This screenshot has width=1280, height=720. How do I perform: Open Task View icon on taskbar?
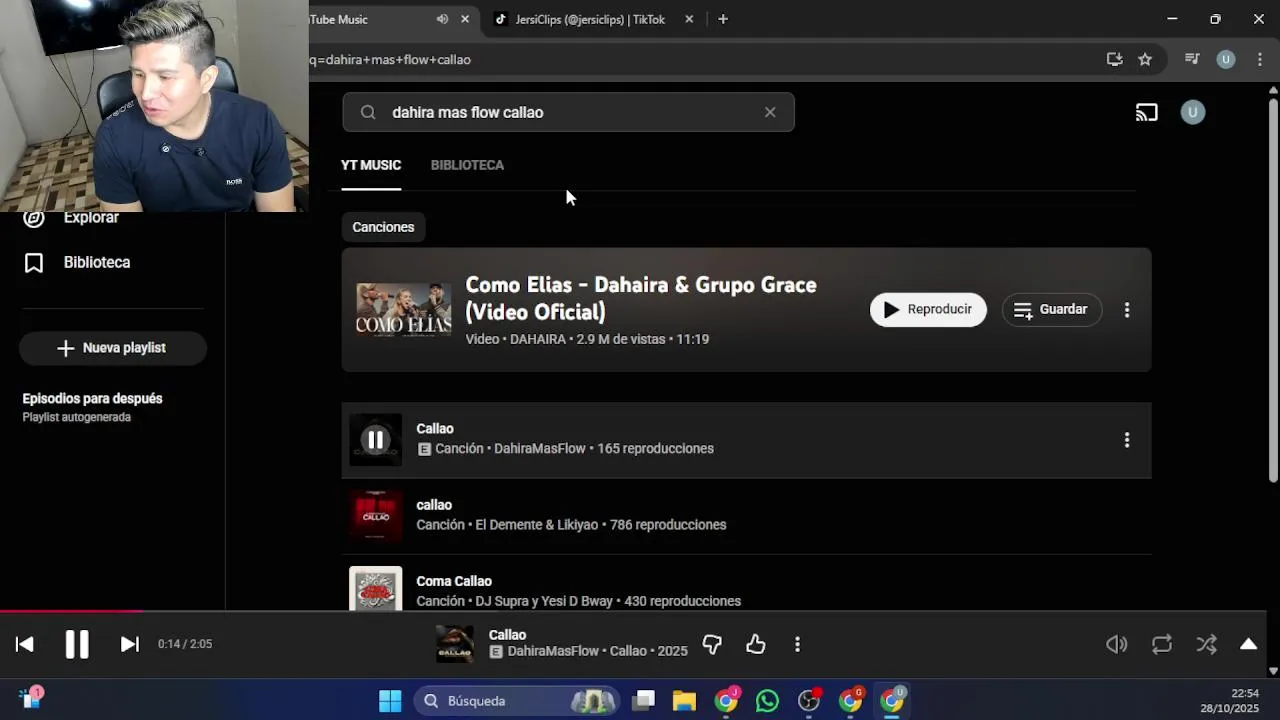[x=644, y=701]
